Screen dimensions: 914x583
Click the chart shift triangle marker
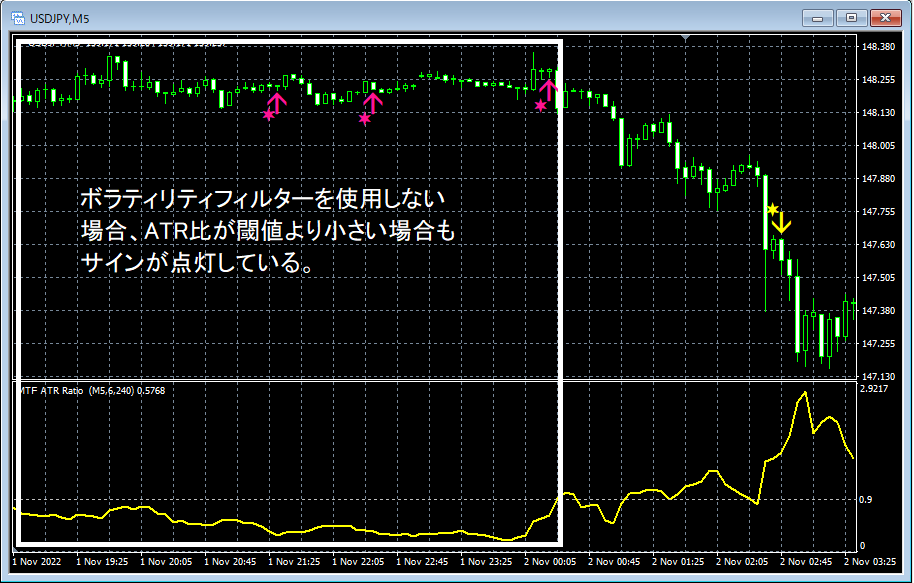pos(686,37)
